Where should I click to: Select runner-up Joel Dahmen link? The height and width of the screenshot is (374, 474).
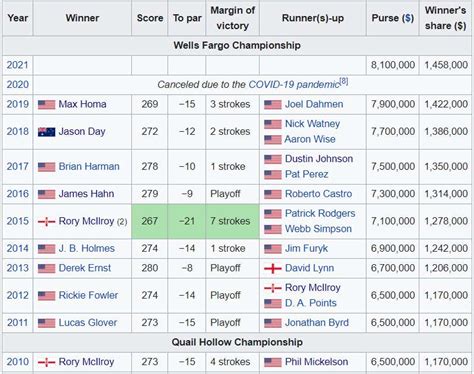tap(314, 104)
